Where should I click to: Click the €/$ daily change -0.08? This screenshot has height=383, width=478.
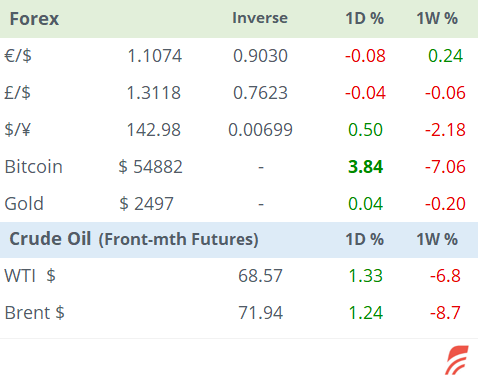pos(365,56)
